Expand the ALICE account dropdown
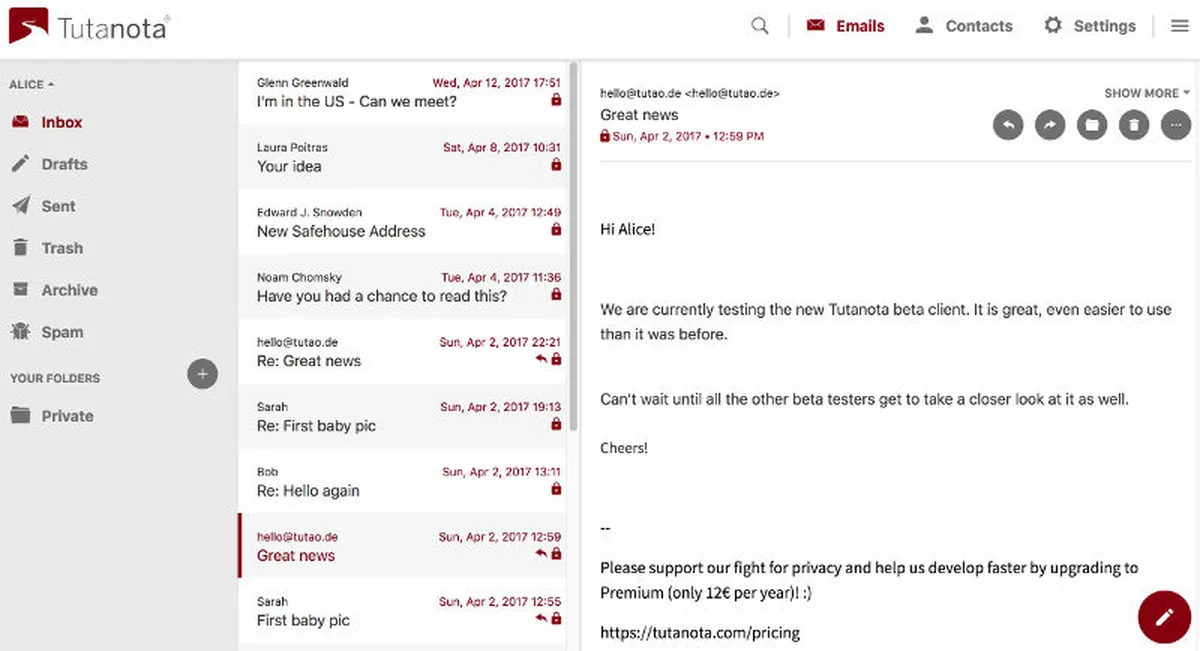Screen dimensions: 1200x651 [32, 84]
